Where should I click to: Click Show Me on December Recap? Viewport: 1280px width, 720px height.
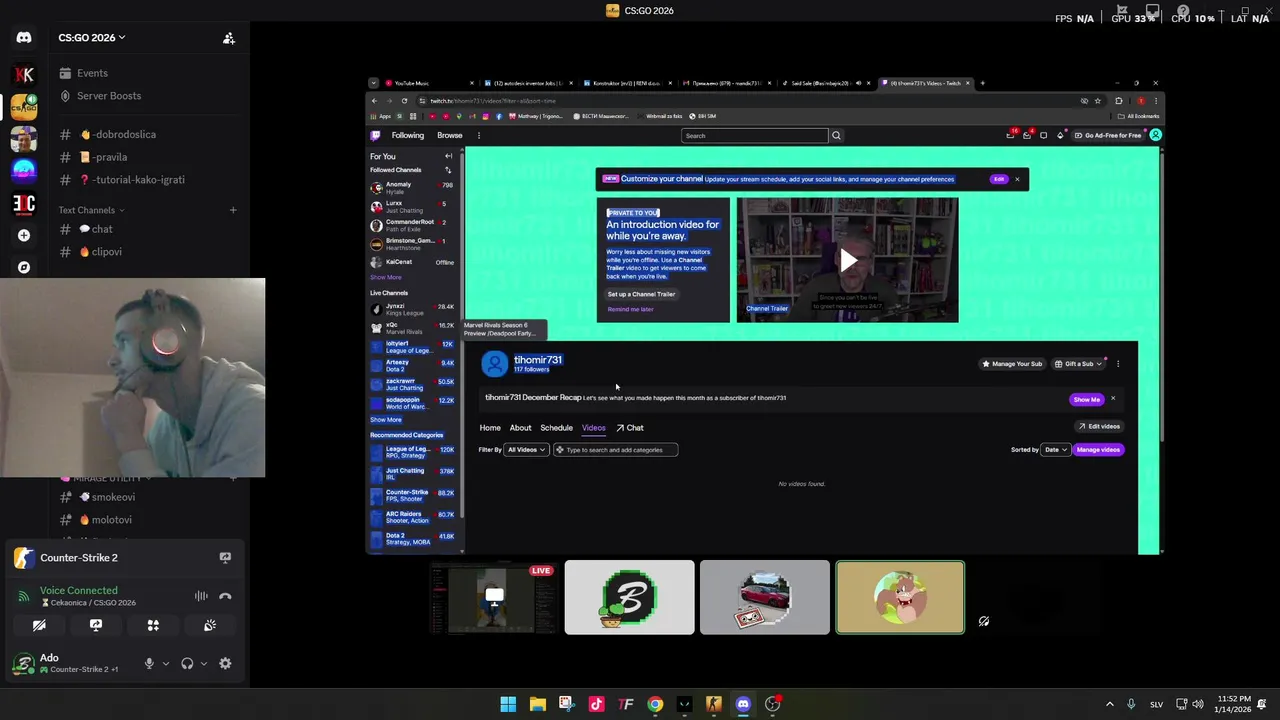click(1086, 399)
